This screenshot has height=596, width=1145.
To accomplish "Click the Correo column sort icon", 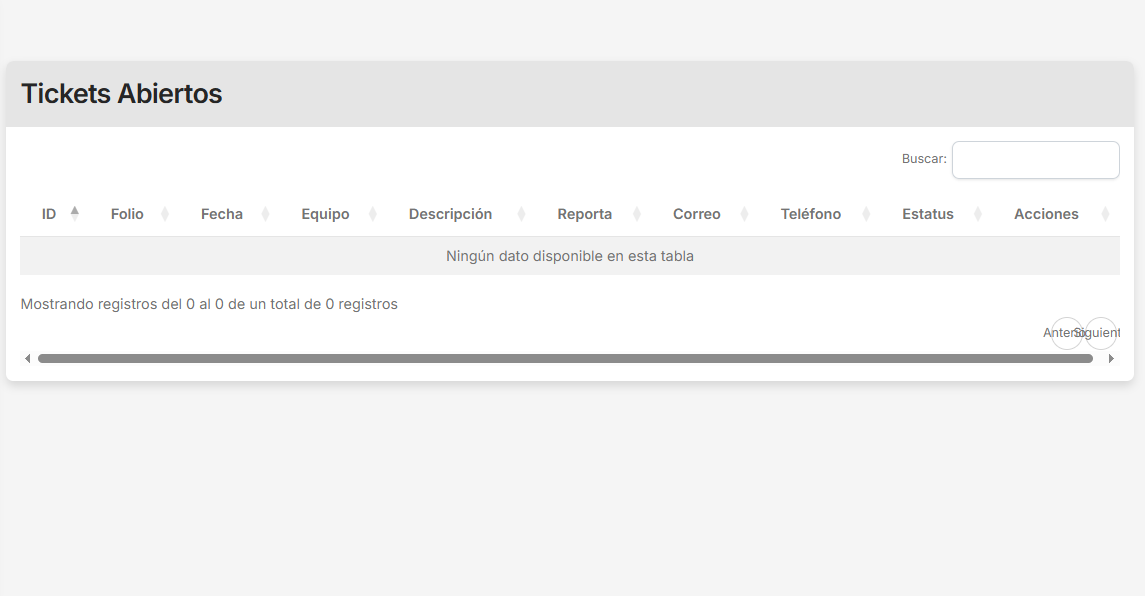I will click(x=744, y=213).
